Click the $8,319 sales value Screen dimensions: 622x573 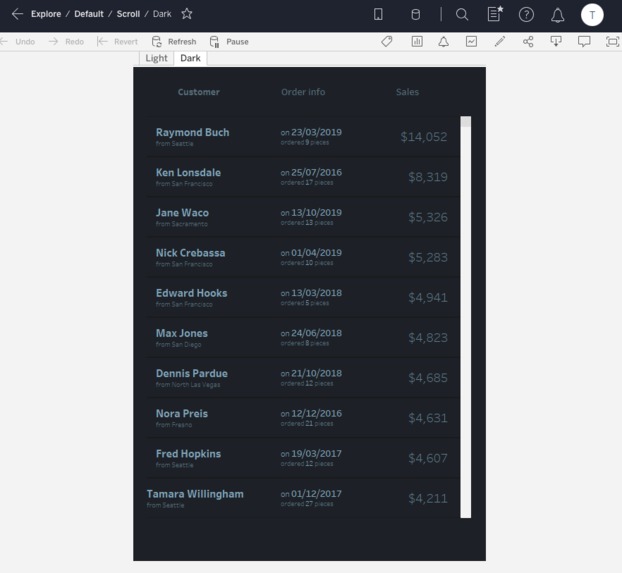point(428,177)
